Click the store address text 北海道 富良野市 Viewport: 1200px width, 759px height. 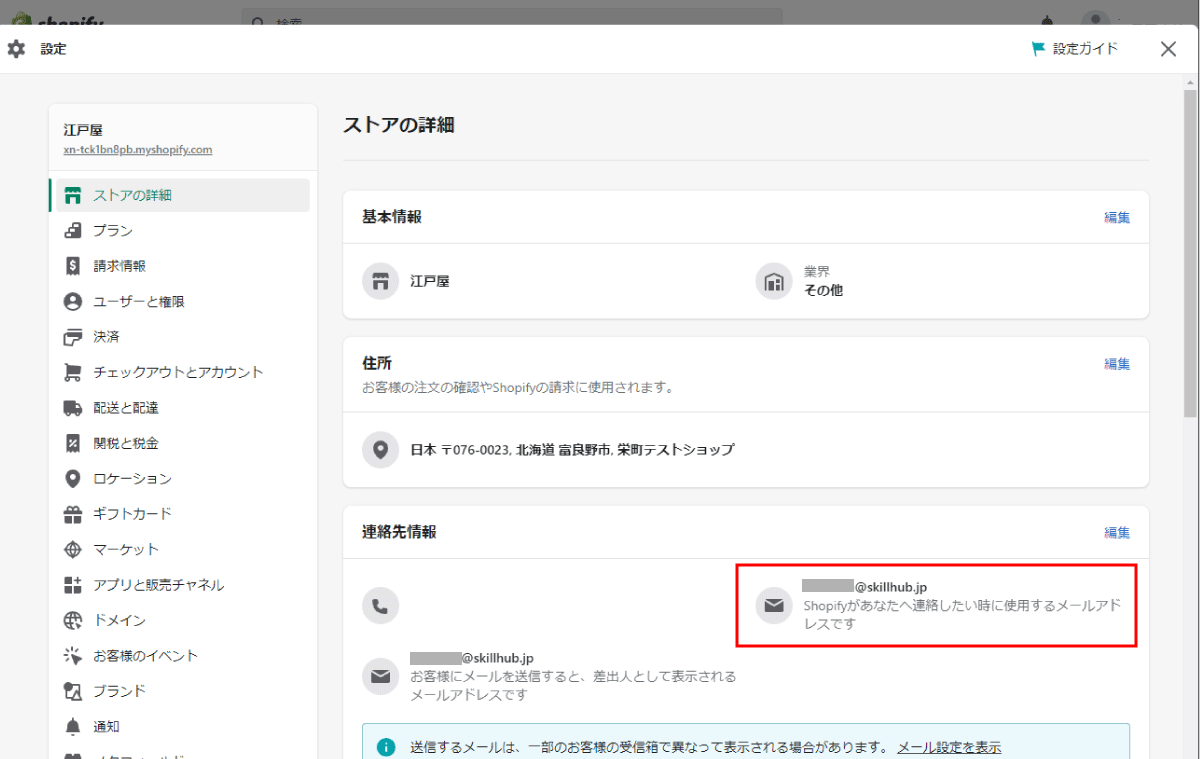562,450
